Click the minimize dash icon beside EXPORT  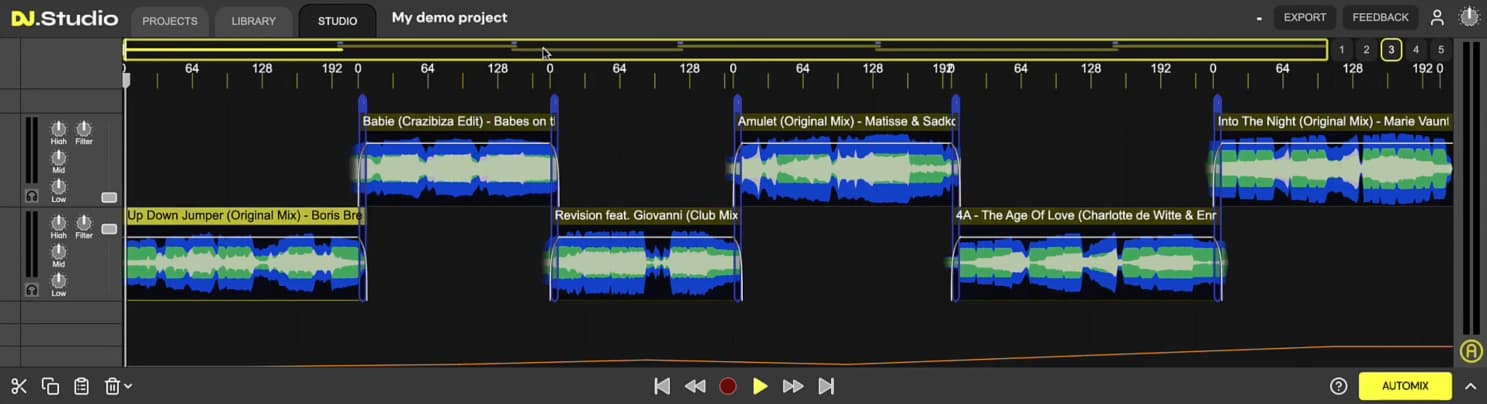[1259, 18]
